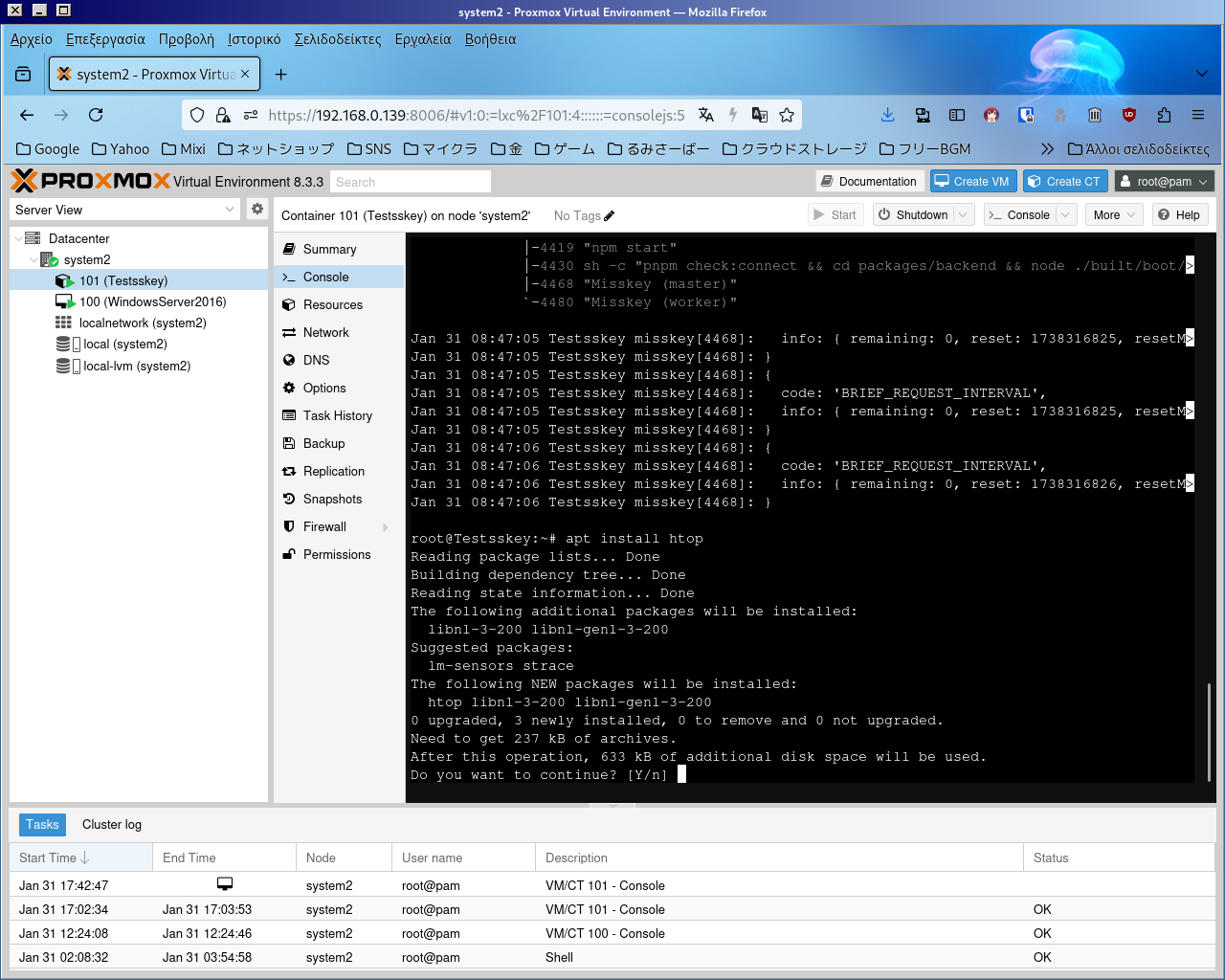Screen dimensions: 1225x980
Task: Open the Console dropdown arrow in toolbar
Action: coord(1066,215)
